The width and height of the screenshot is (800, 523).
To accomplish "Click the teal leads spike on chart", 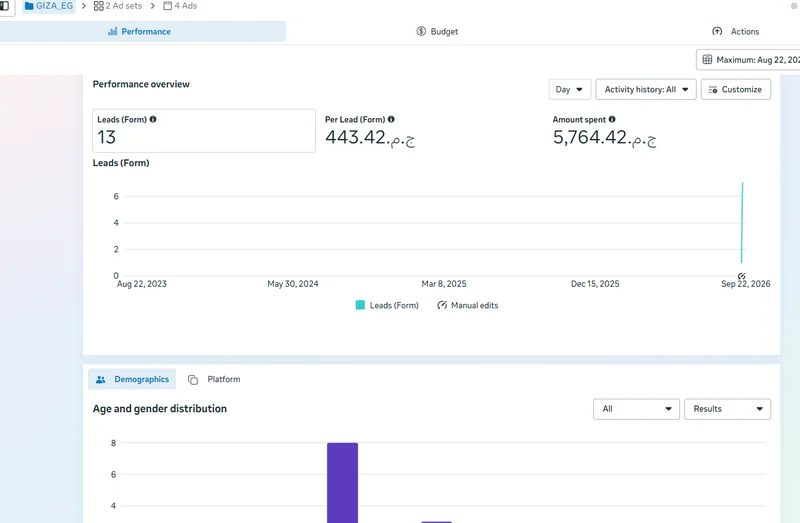I will pos(742,222).
